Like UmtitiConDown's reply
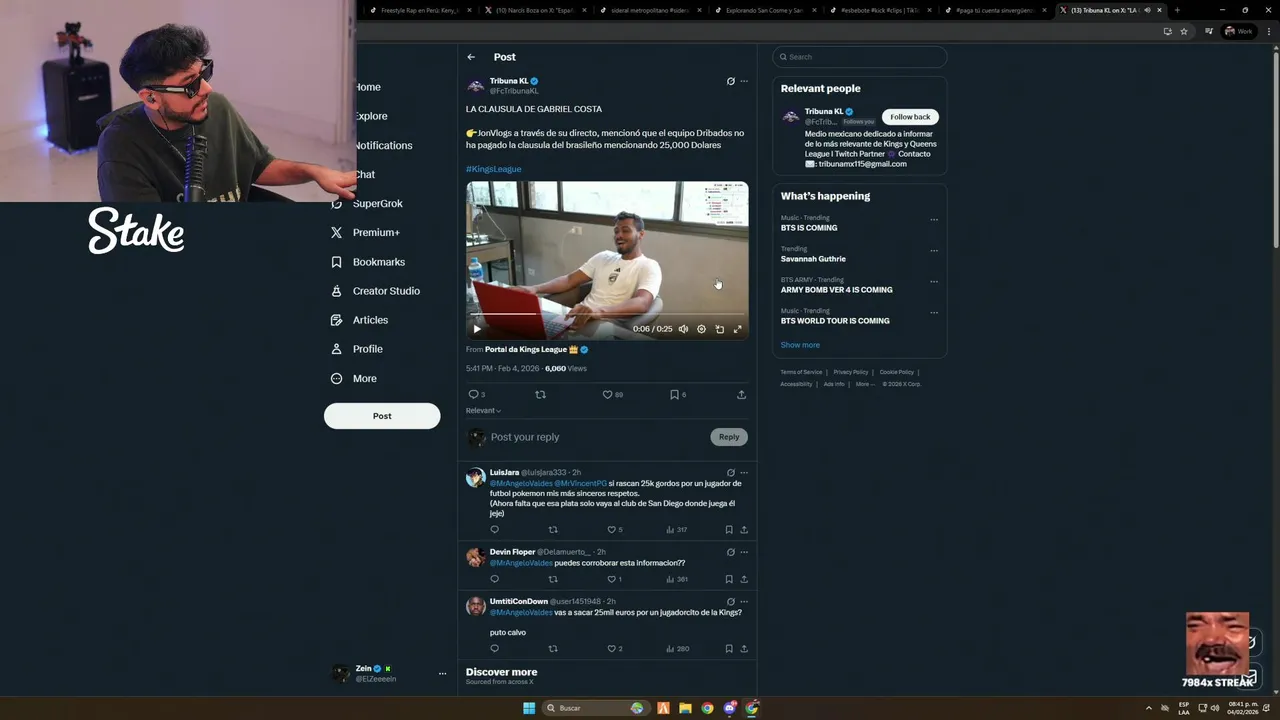This screenshot has width=1280, height=720. (612, 649)
